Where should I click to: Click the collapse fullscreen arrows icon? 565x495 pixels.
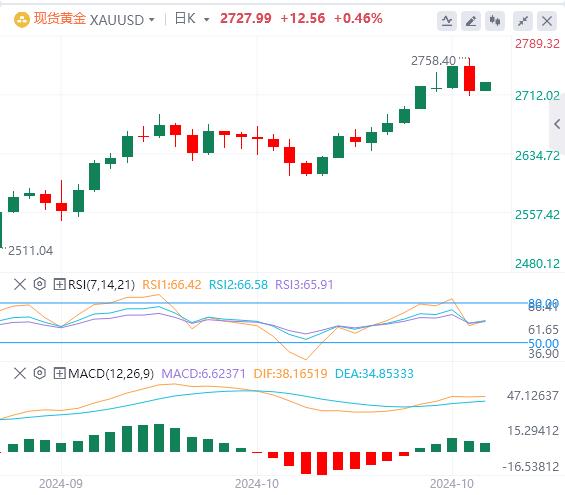523,21
